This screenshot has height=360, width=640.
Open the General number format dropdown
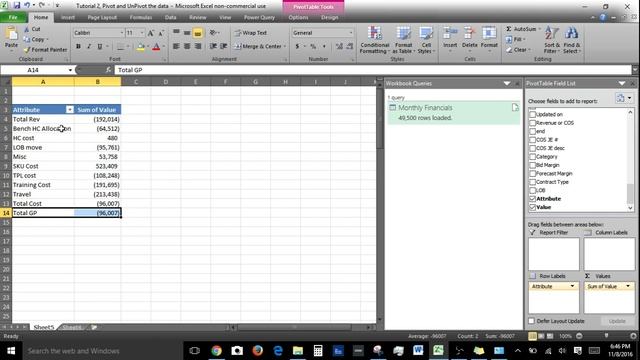tap(350, 33)
